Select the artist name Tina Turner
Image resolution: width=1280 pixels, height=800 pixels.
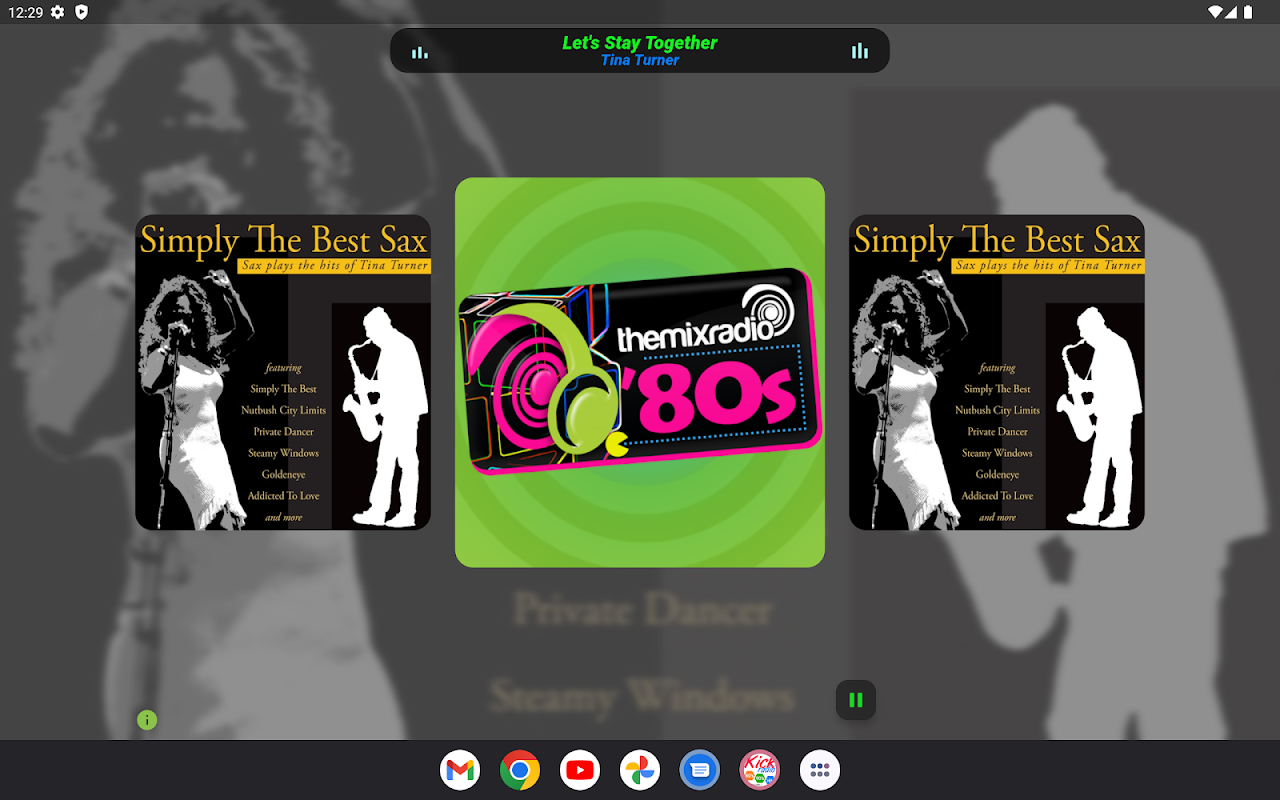pos(640,60)
